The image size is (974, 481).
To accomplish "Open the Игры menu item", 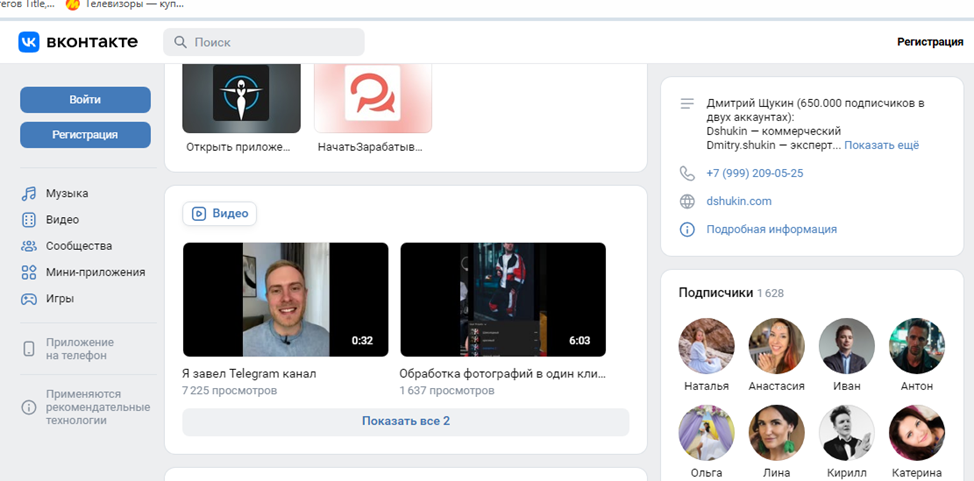I will pos(60,298).
